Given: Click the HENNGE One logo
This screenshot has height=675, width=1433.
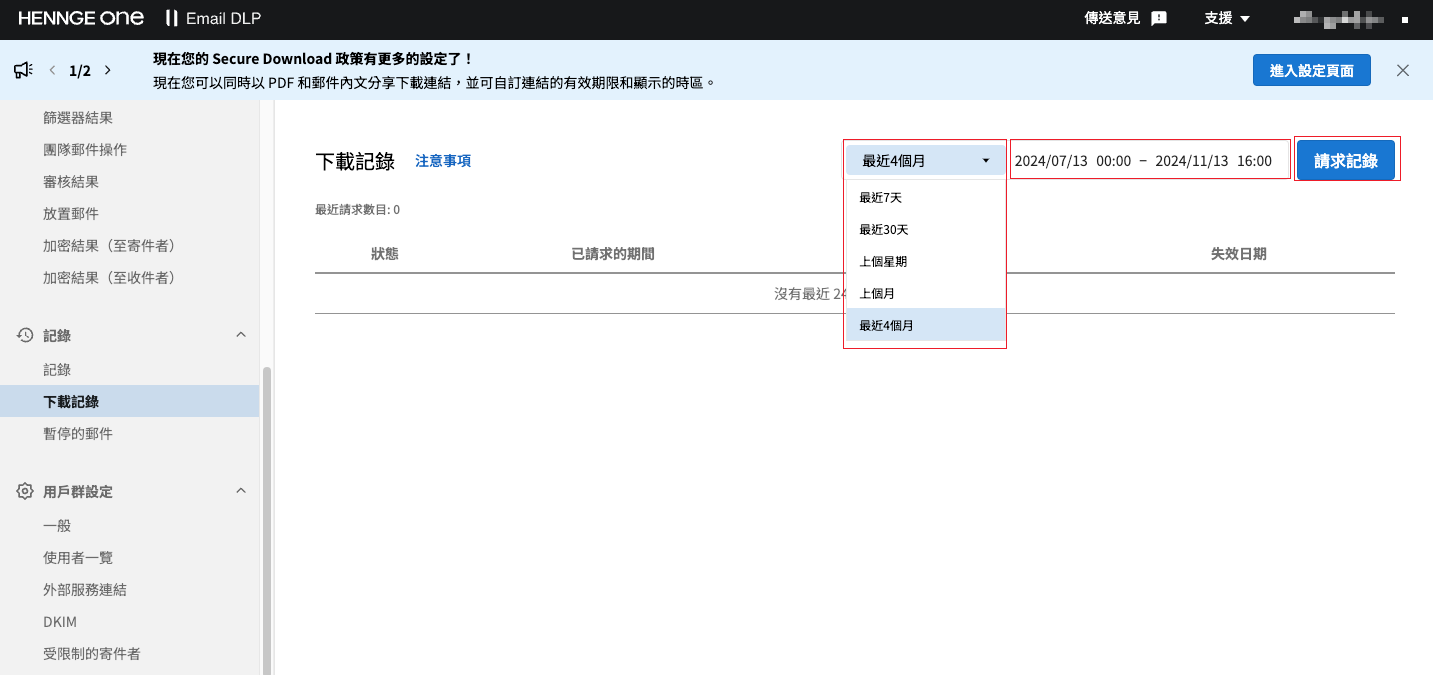Looking at the screenshot, I should pos(81,18).
